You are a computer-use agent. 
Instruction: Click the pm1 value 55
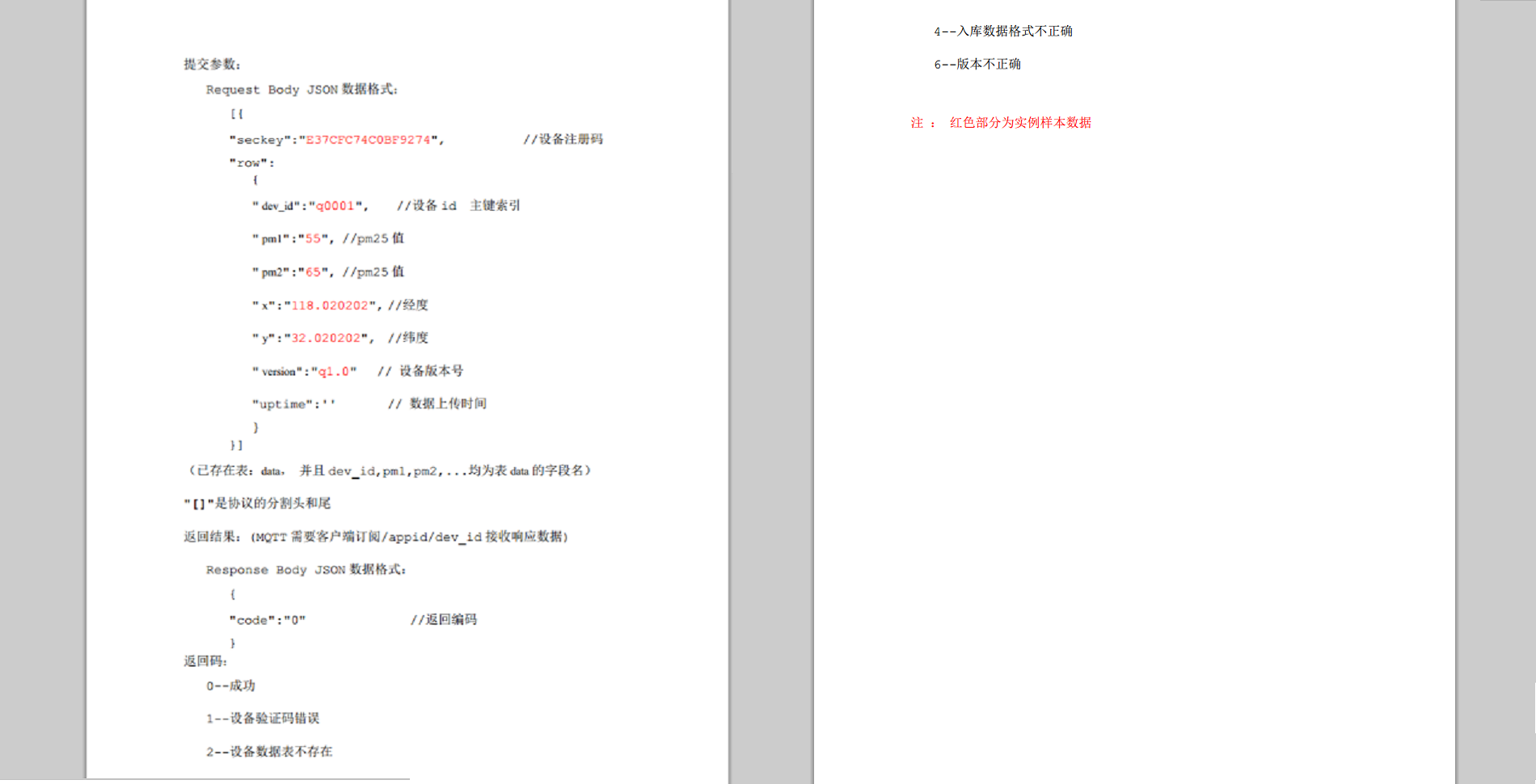pos(312,239)
